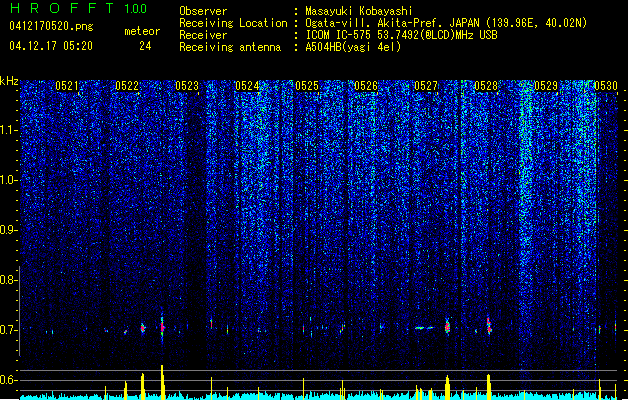Click the kHz axis unit label
The image size is (629, 400).
point(9,81)
